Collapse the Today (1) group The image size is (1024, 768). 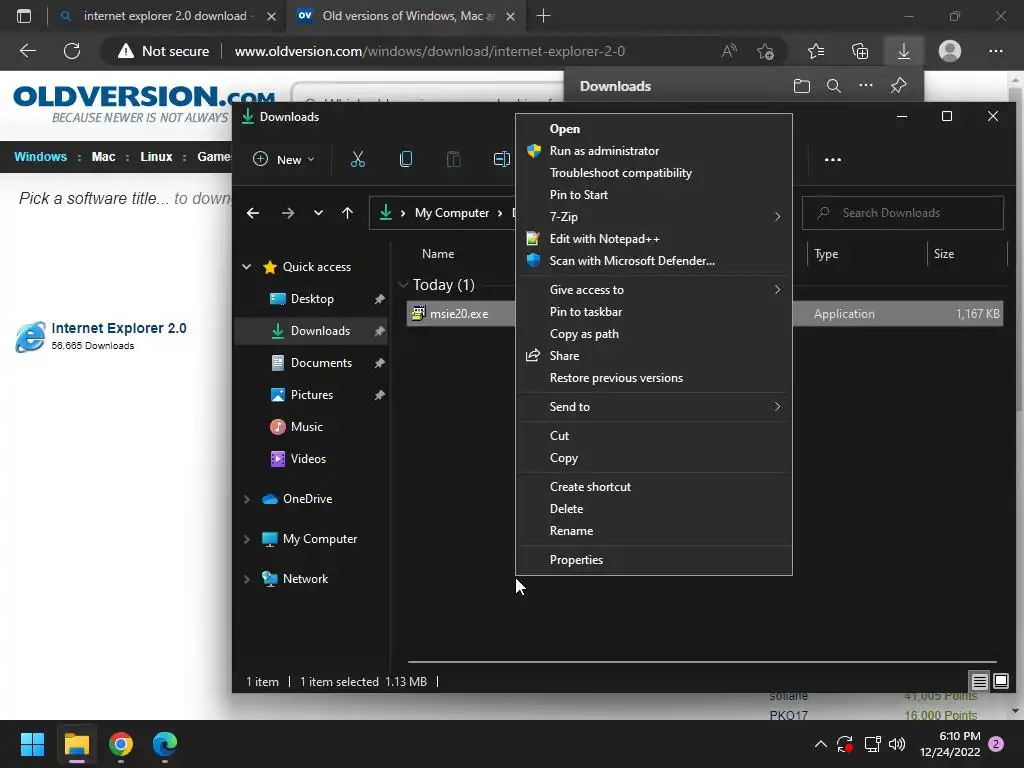tap(403, 285)
